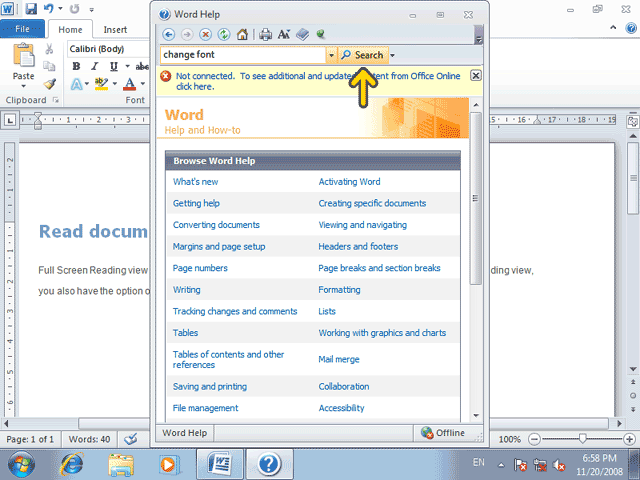640x480 pixels.
Task: Click the Cut scissors icon
Action: tap(49, 49)
